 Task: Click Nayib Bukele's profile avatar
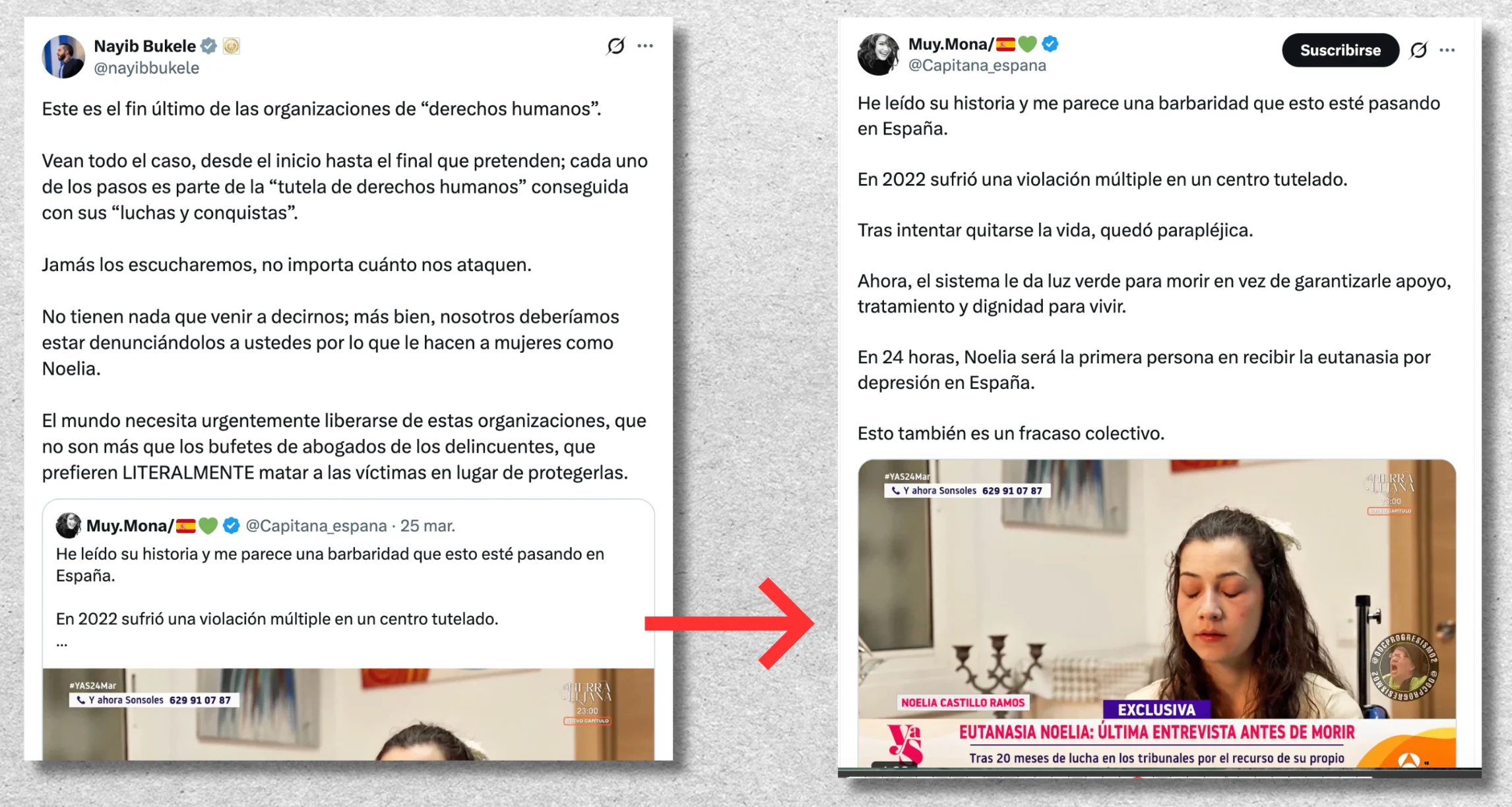click(x=63, y=57)
